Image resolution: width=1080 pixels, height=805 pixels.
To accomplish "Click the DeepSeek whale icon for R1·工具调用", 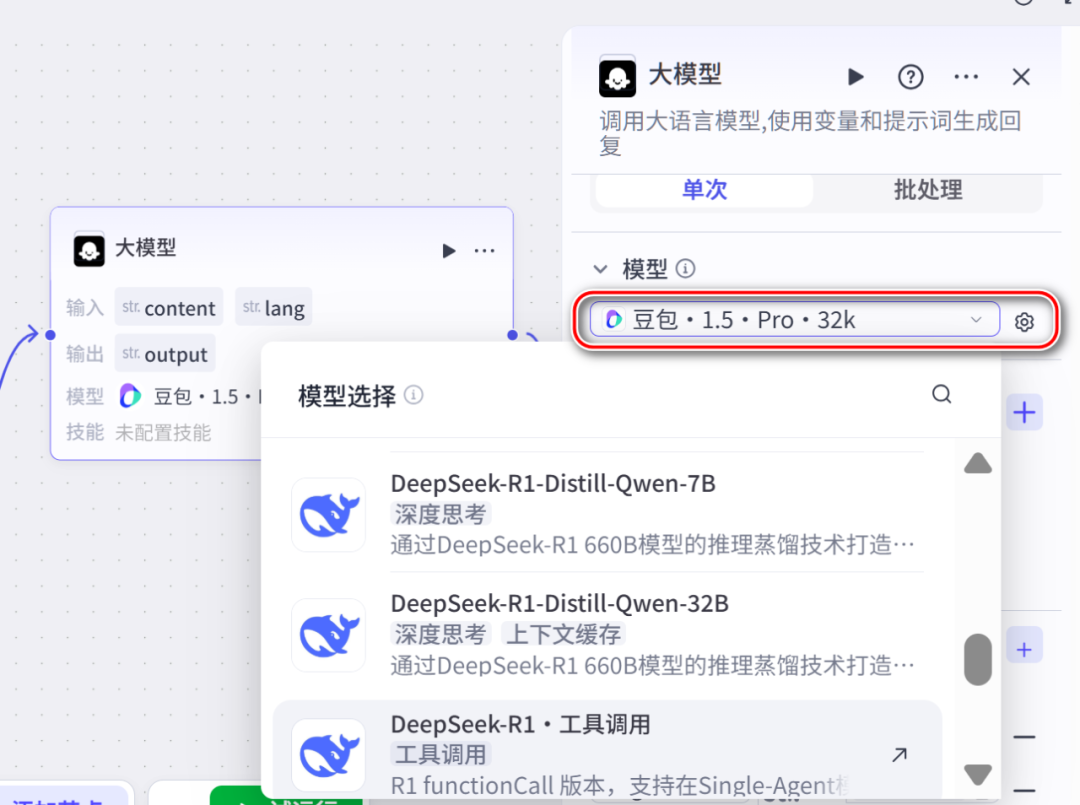I will [x=329, y=755].
